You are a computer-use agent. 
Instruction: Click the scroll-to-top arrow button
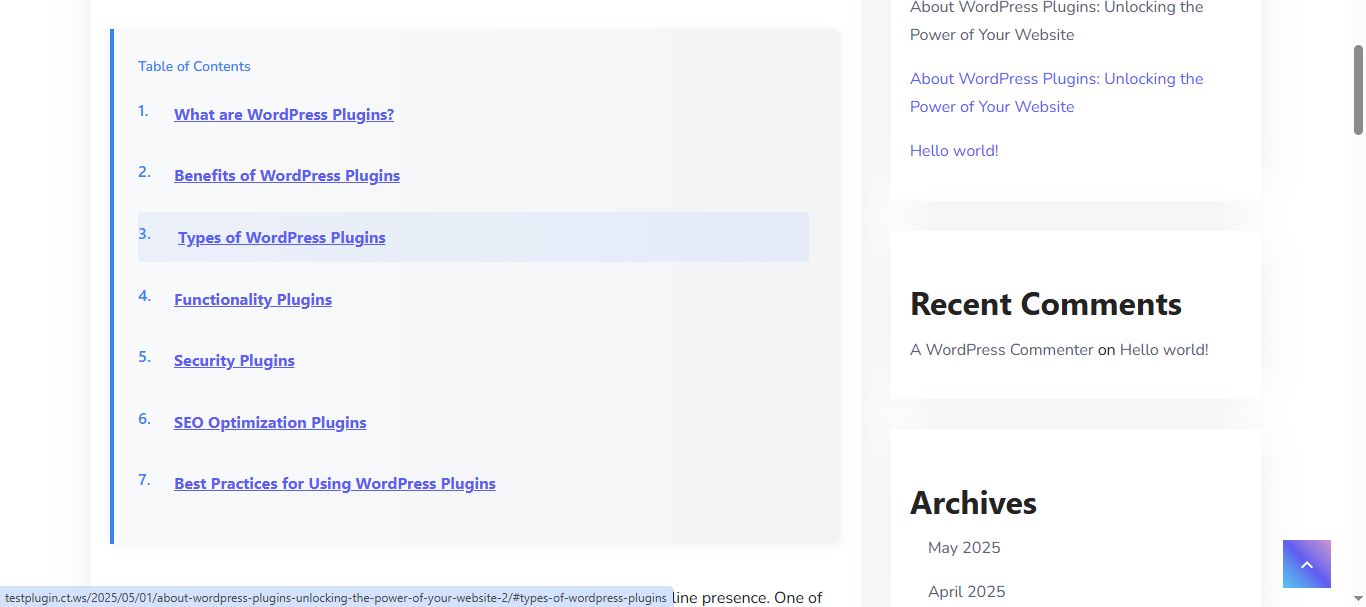1306,564
